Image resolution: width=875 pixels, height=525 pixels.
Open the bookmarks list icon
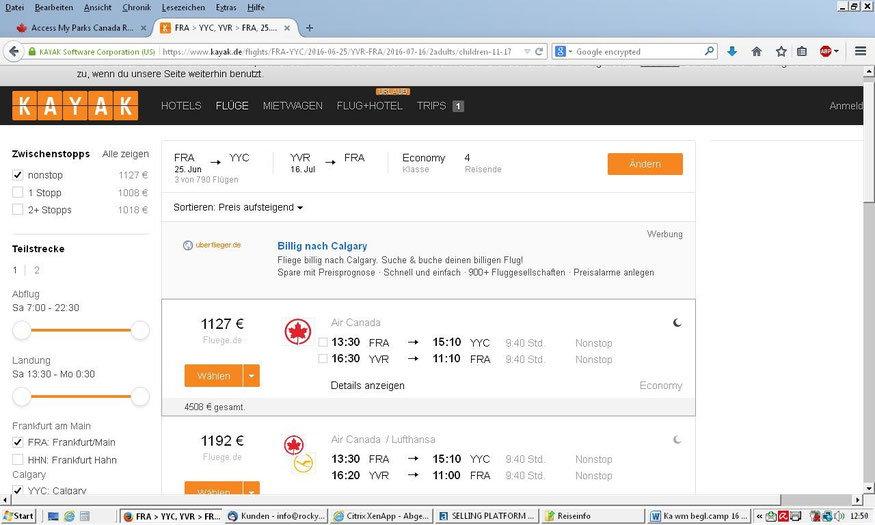801,51
